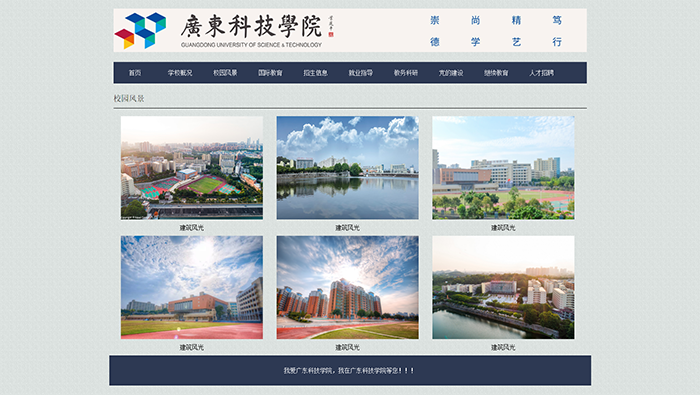Click the footer slogan text
Image resolution: width=700 pixels, height=395 pixels.
coord(349,370)
